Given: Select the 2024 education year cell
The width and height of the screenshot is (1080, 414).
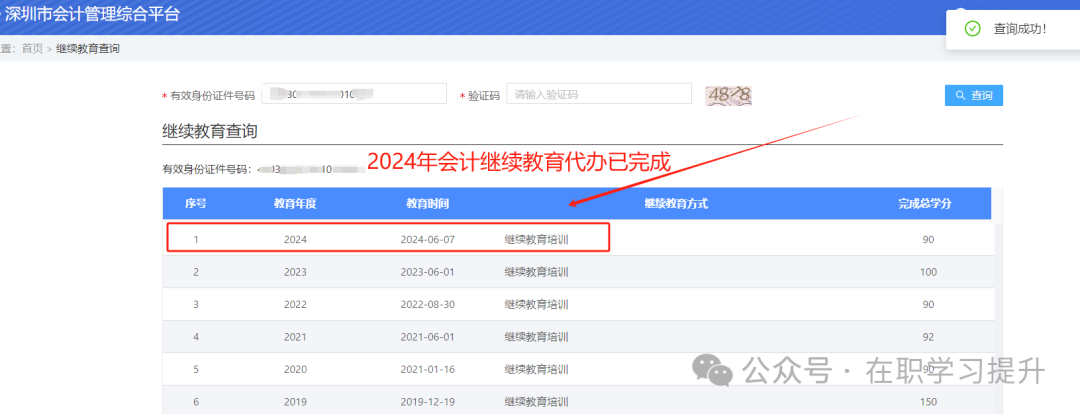Looking at the screenshot, I should coord(295,240).
